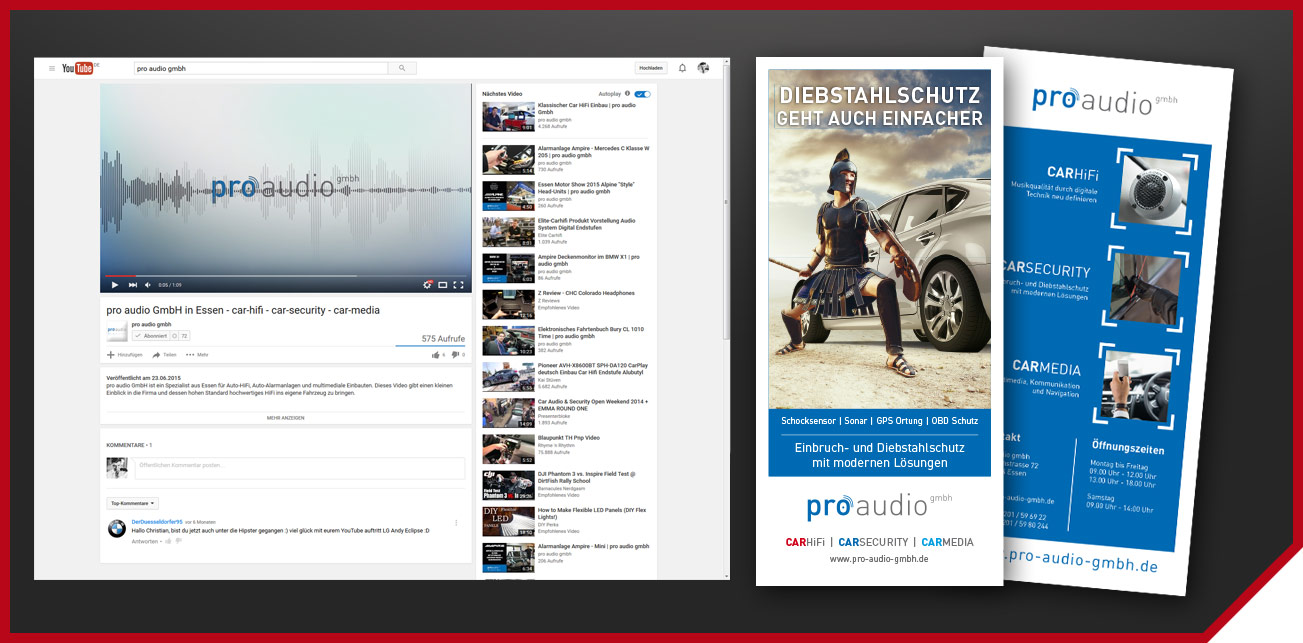Open the player settings gear
1303x643 pixels.
(x=427, y=285)
